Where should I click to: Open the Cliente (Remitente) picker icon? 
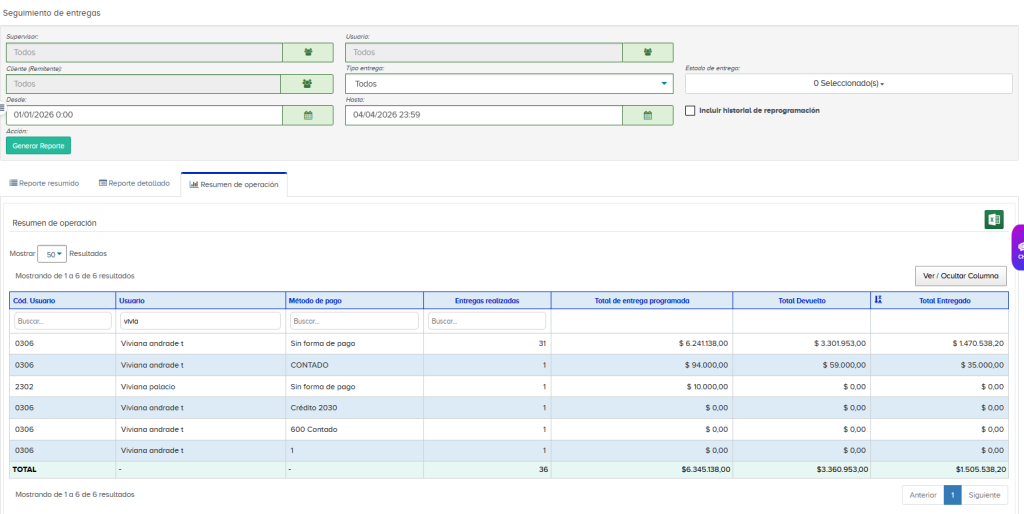pos(307,84)
